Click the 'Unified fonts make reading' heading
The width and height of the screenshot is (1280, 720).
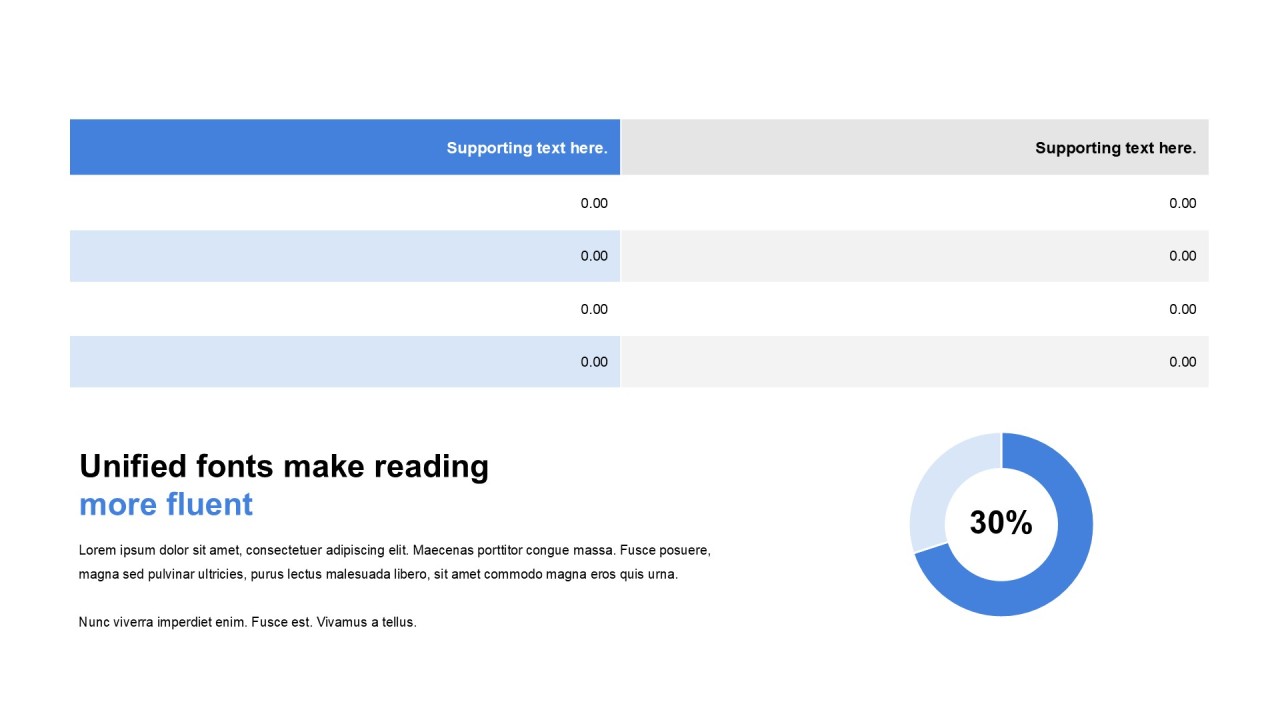(284, 466)
